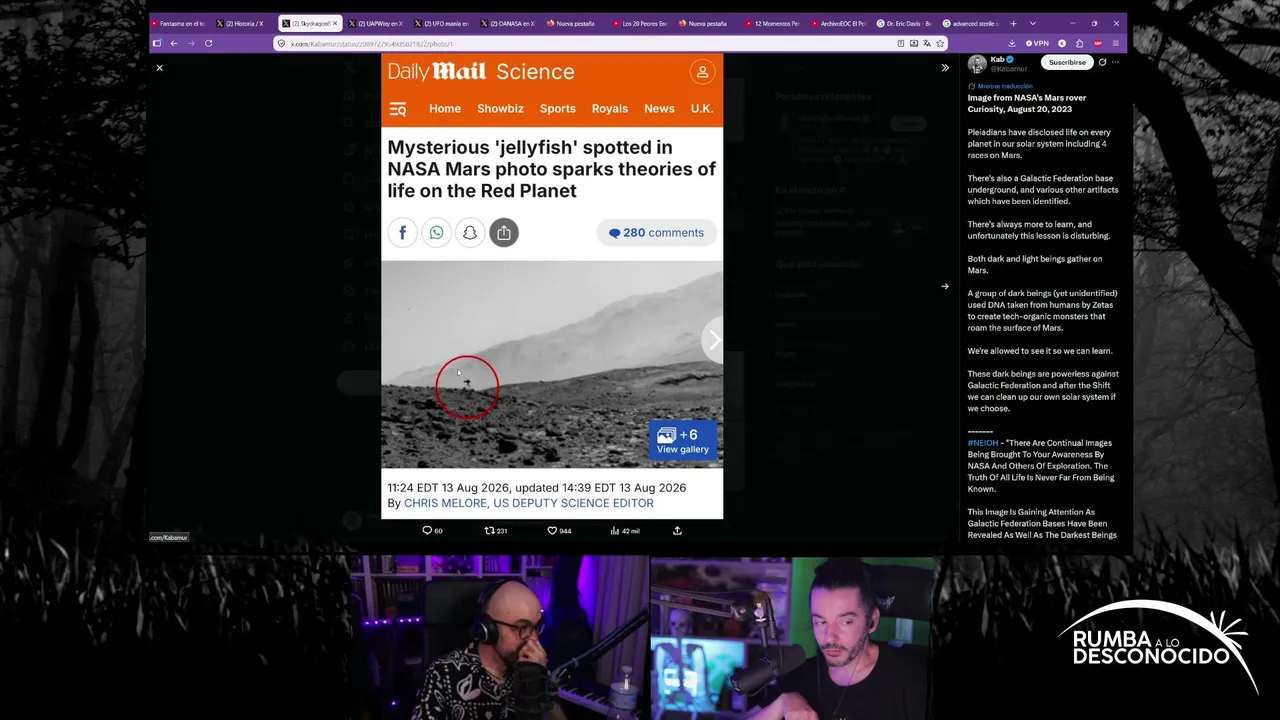The height and width of the screenshot is (720, 1280).
Task: Open Grok explain icon beside Suscribirse
Action: coord(1102,62)
